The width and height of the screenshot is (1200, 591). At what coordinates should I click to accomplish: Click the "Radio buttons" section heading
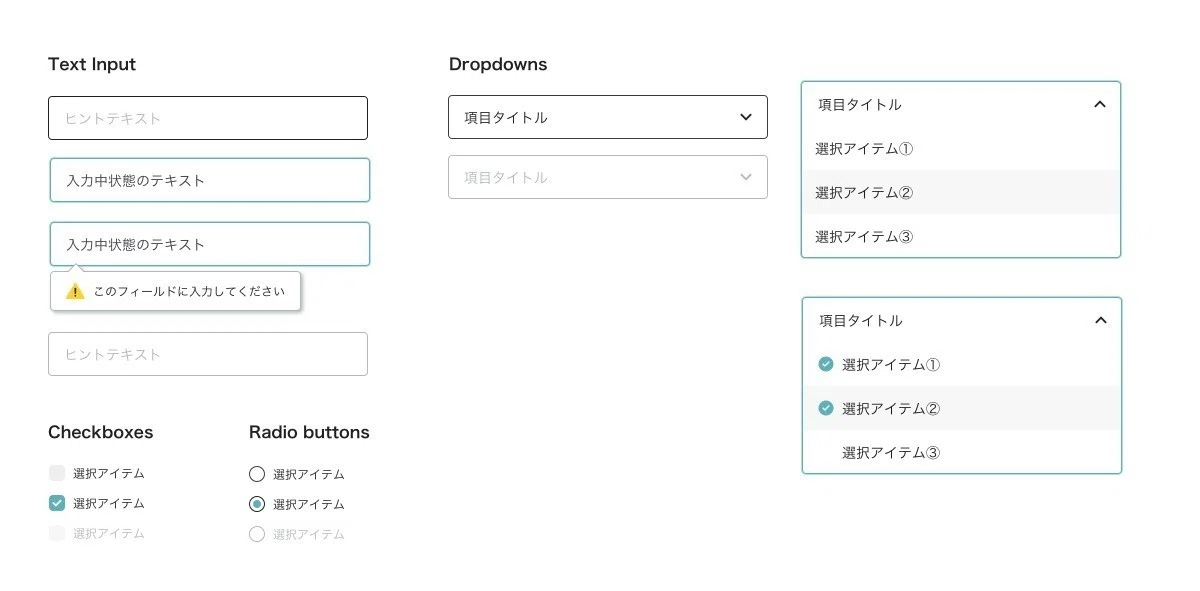pyautogui.click(x=309, y=432)
